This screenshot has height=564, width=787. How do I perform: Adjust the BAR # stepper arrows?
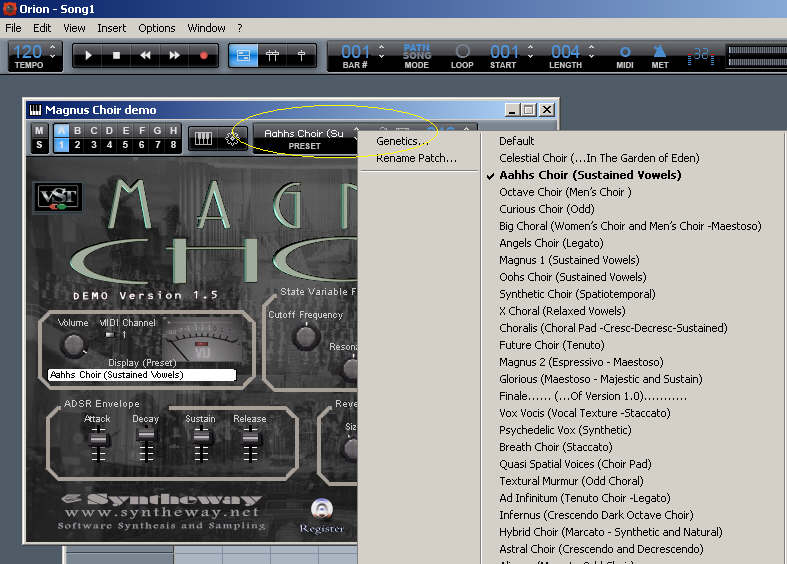coord(381,51)
